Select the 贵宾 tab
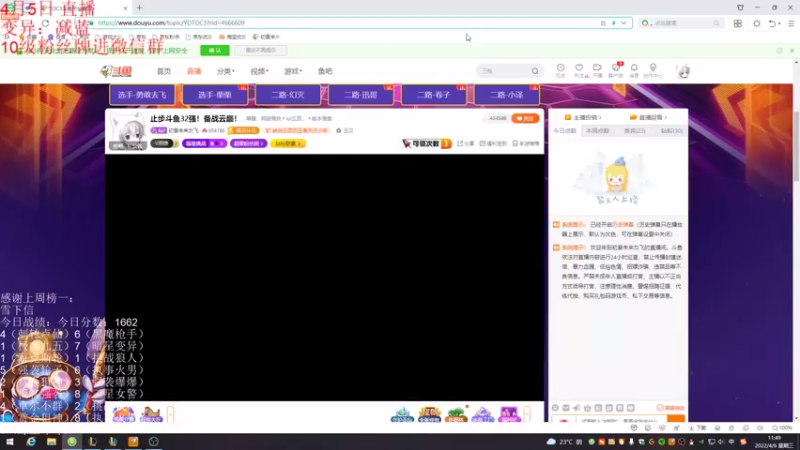 click(x=634, y=131)
